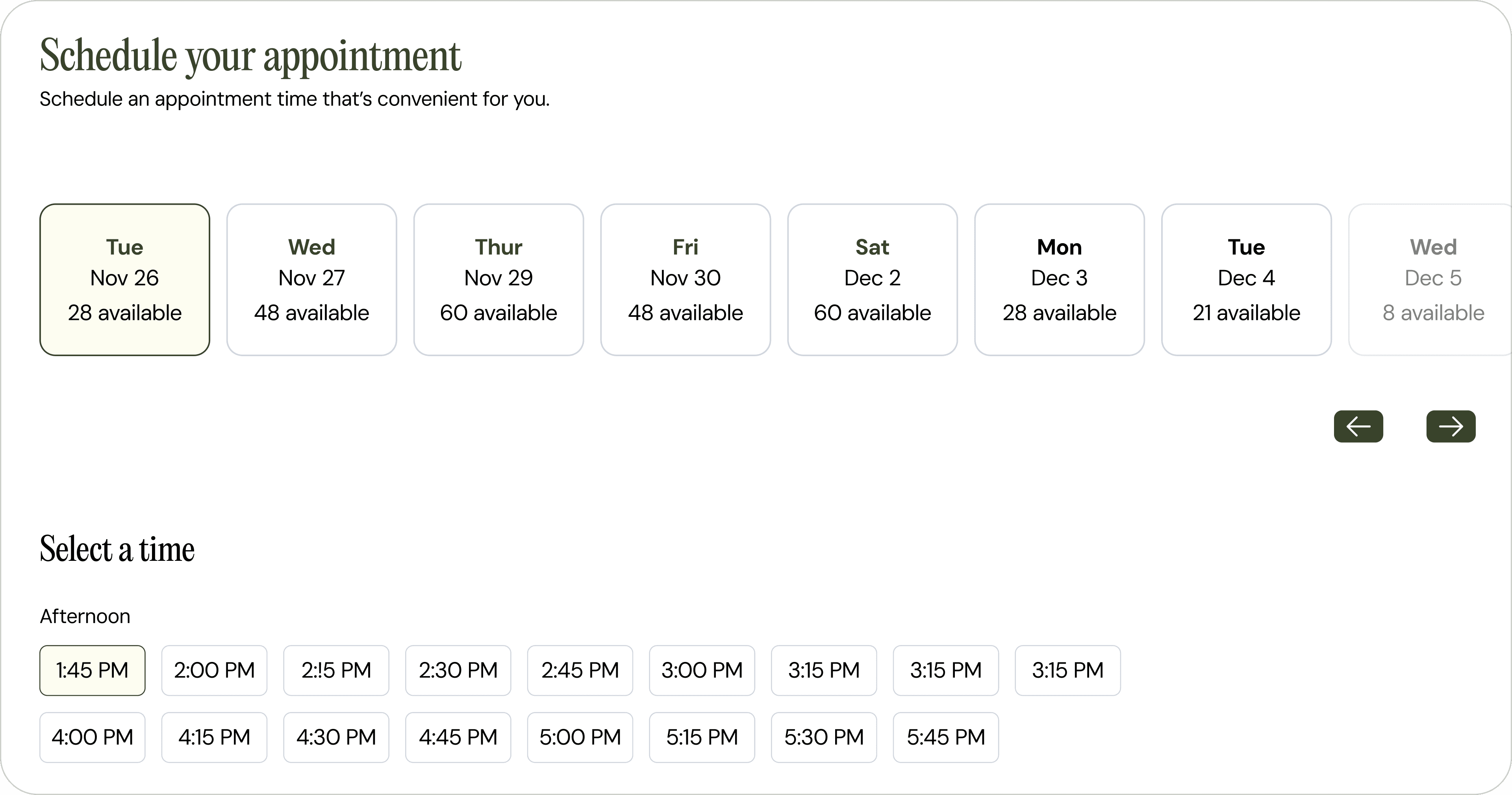Select the first 3:15 PM slot
This screenshot has height=795, width=1512.
[824, 670]
